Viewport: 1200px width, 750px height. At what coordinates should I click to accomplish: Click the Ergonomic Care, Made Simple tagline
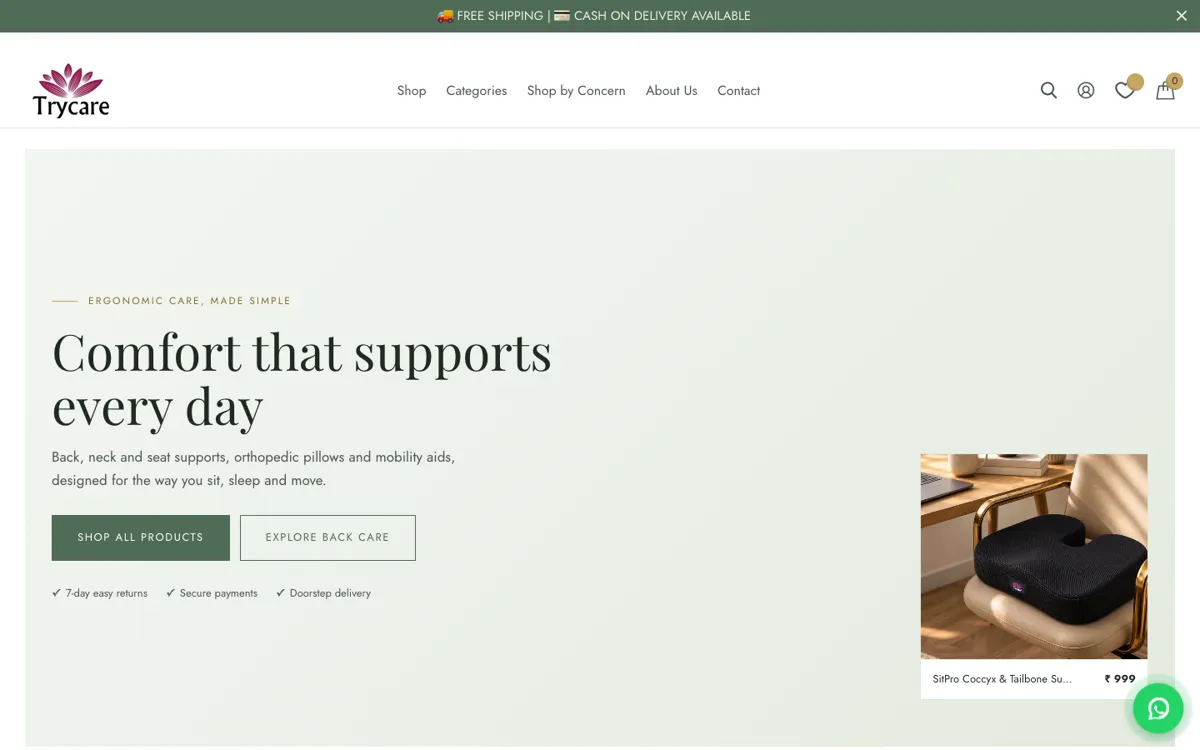pos(189,301)
